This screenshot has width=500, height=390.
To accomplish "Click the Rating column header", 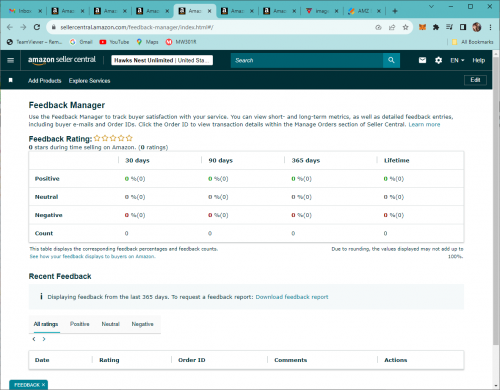I will coord(109,360).
